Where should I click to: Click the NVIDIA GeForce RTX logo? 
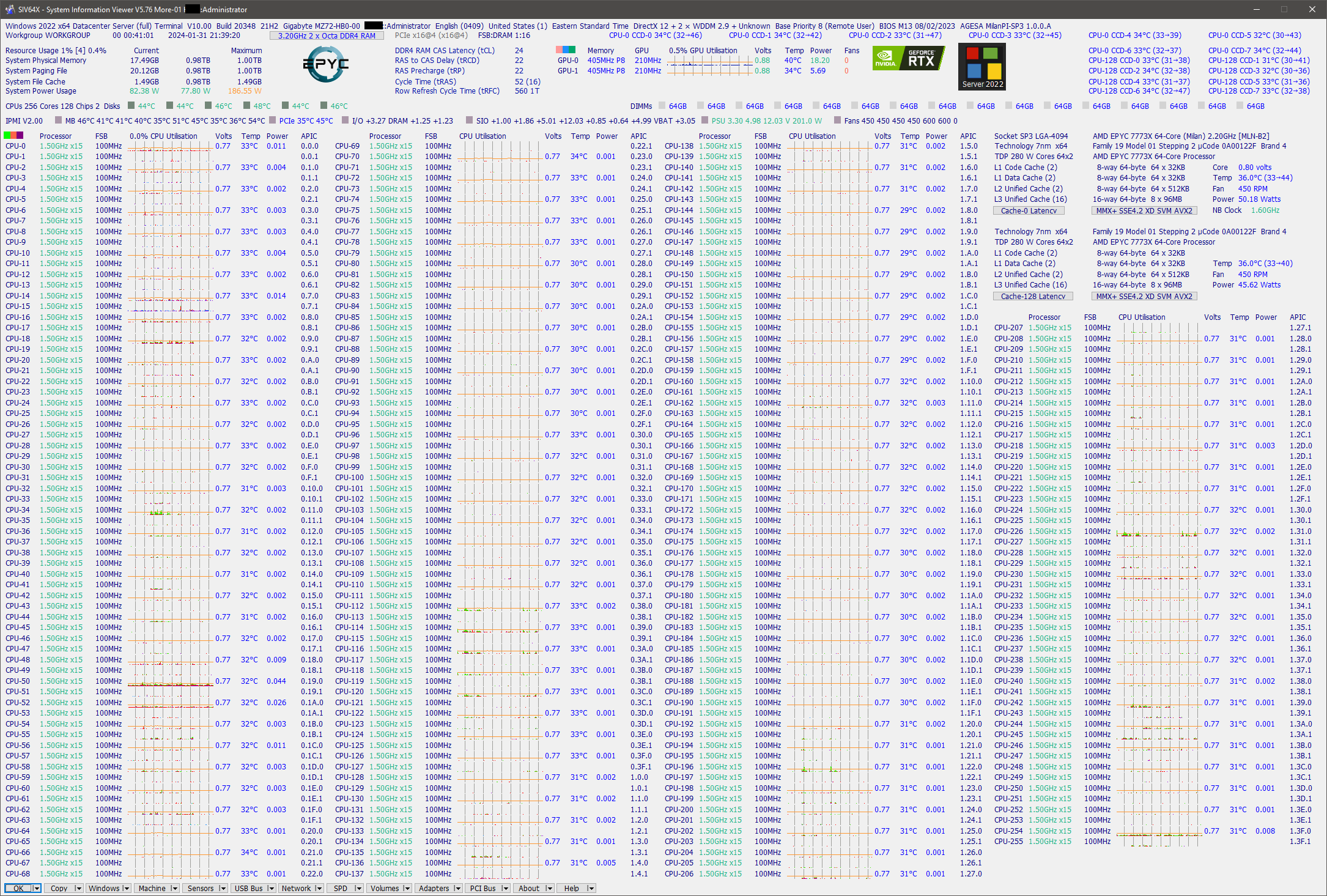click(x=907, y=59)
